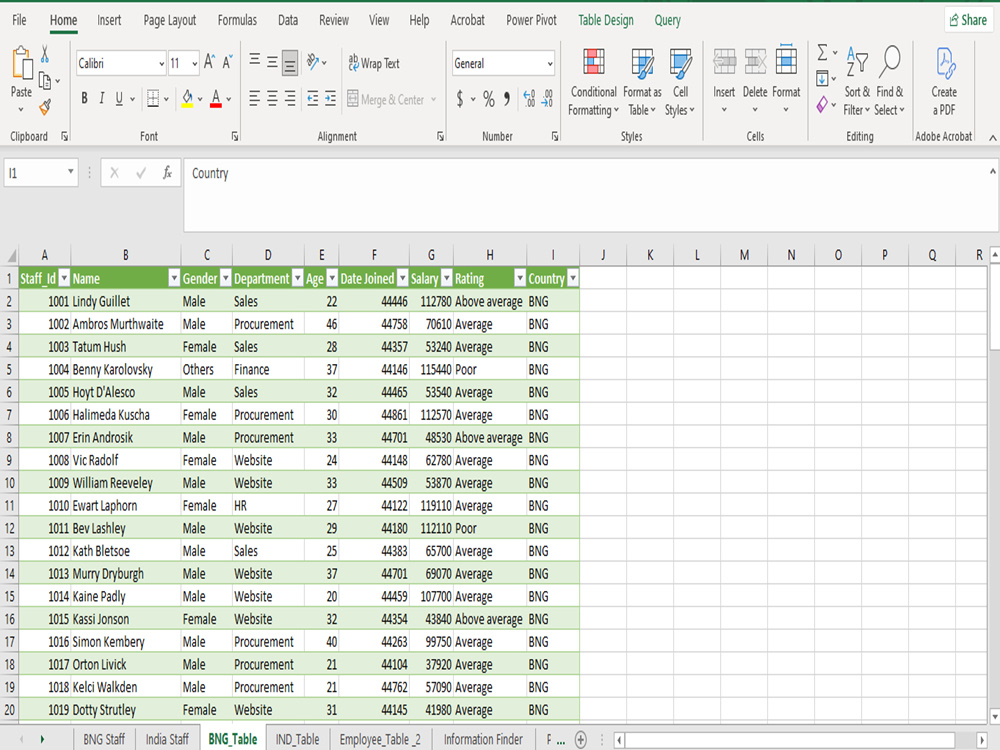The image size is (1000, 750).
Task: Open Find & Select magnifier
Action: click(890, 82)
